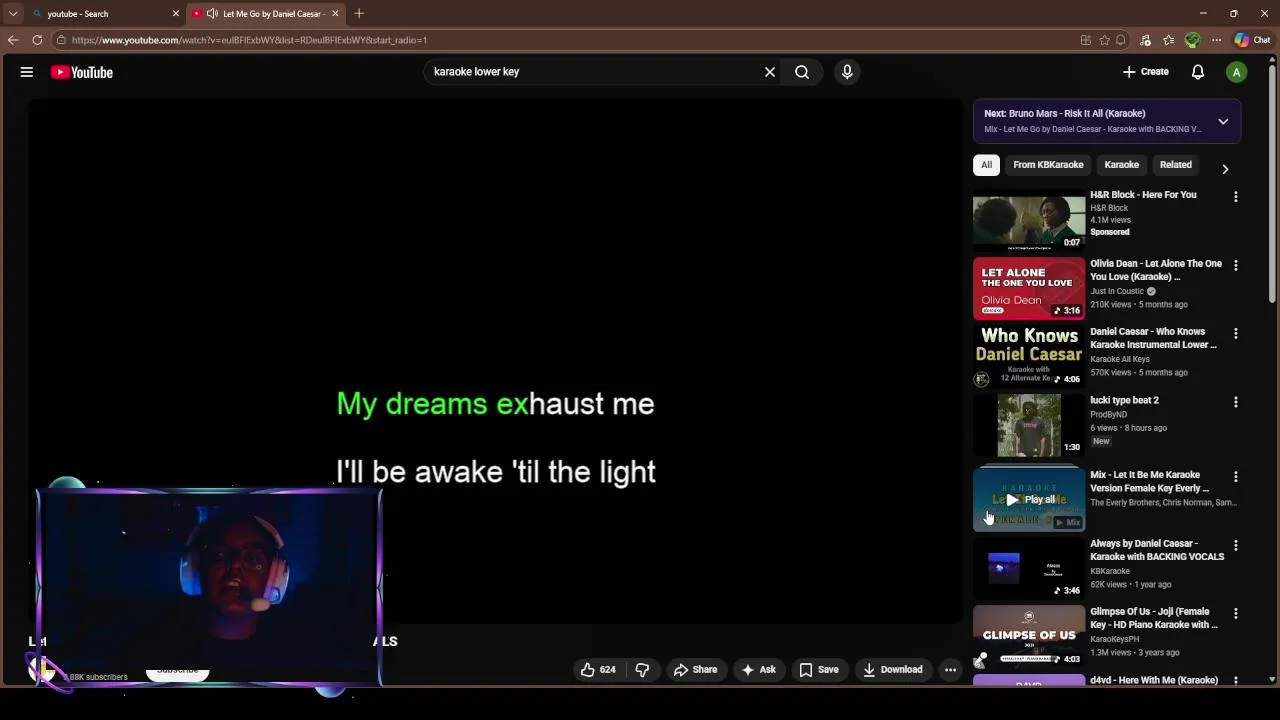This screenshot has height=720, width=1280.
Task: Select From KBKaraoke filter chip
Action: [1048, 165]
